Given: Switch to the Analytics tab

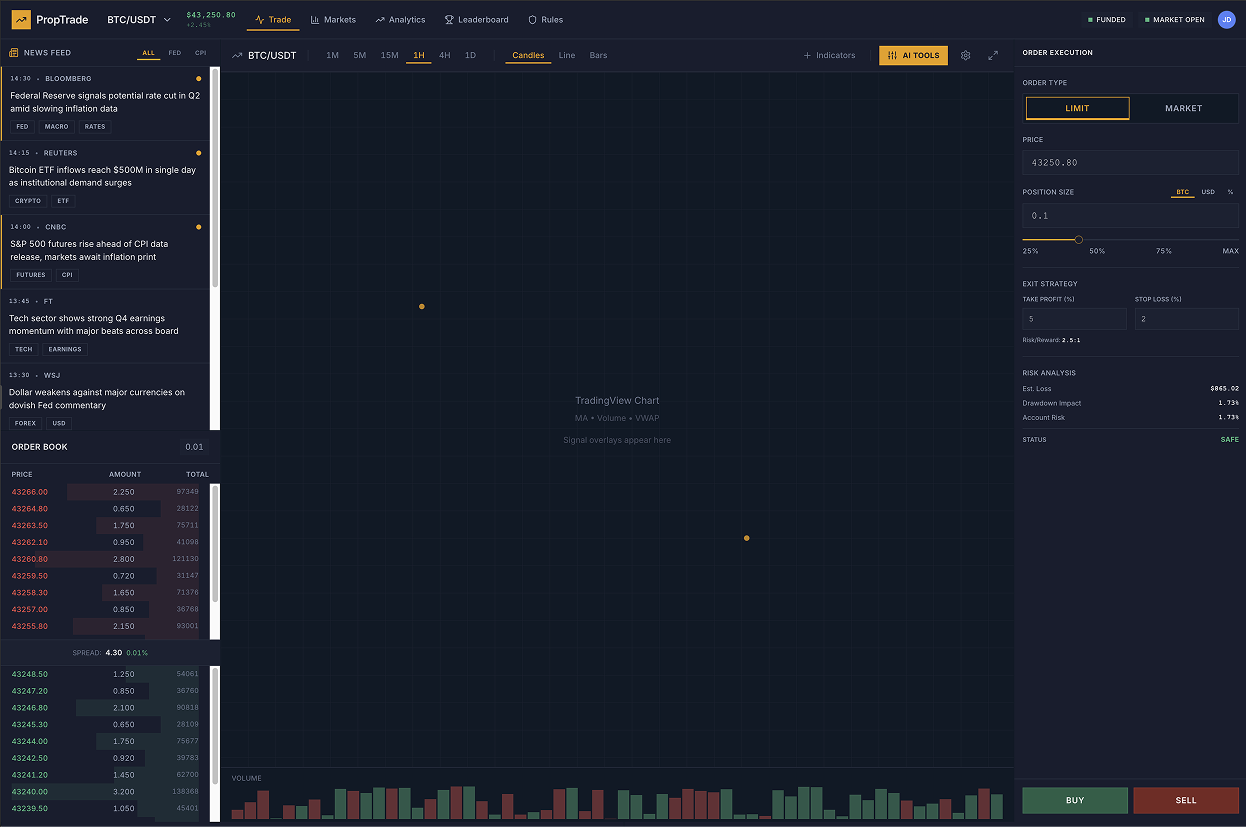Looking at the screenshot, I should [400, 19].
